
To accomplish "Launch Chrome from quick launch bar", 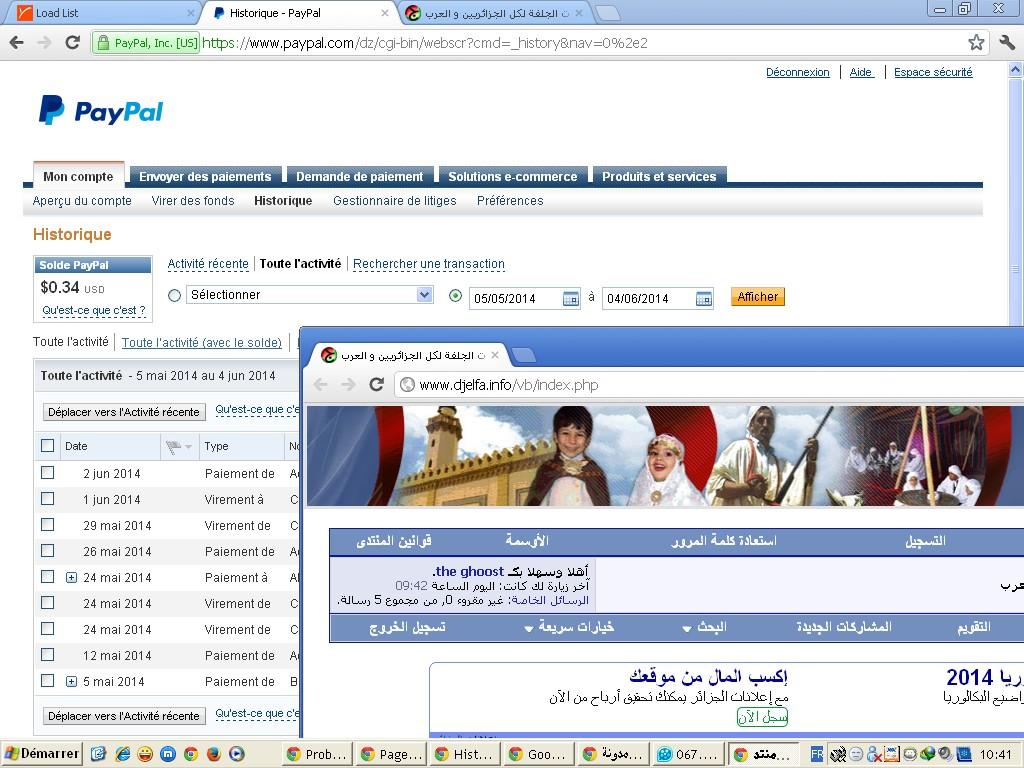I will point(191,754).
